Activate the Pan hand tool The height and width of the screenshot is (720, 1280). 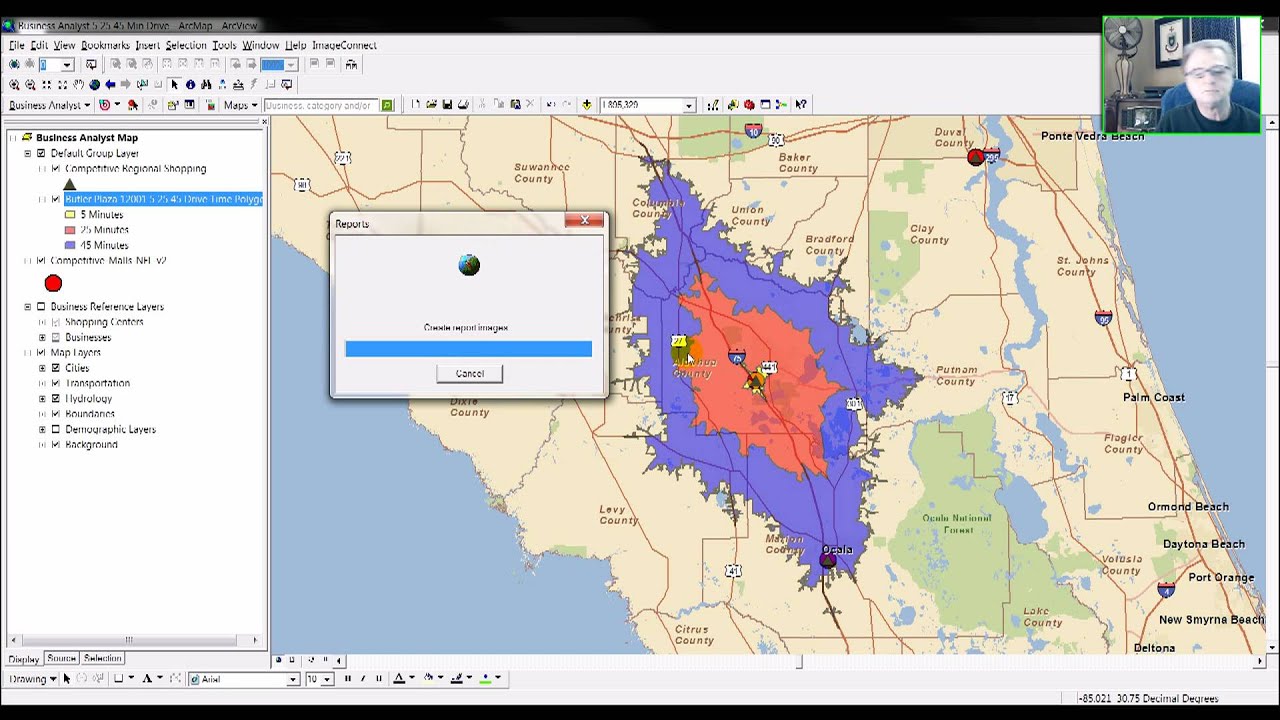pos(78,85)
